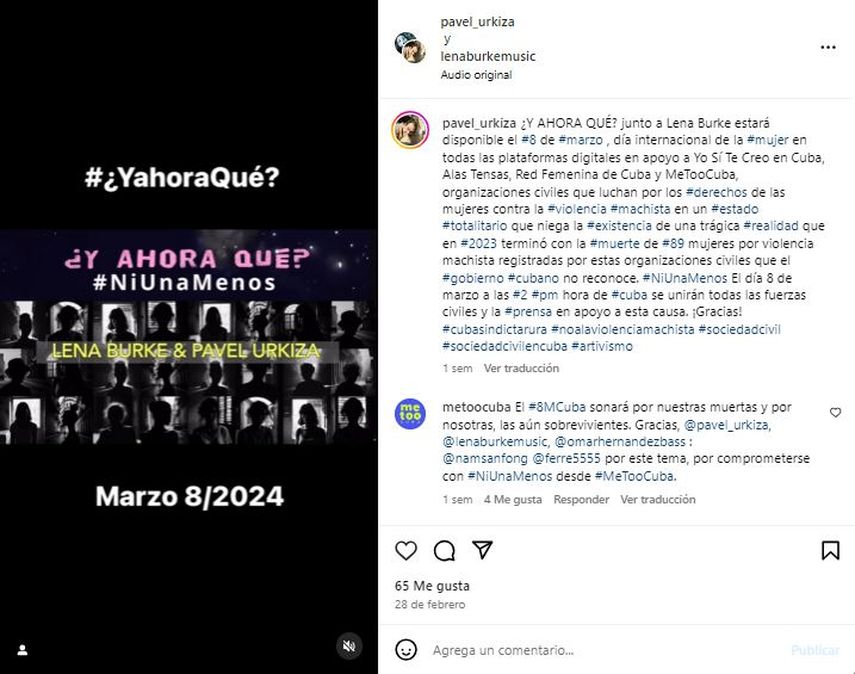The image size is (855, 674).
Task: Open pavel_urkiza story avatar in caption
Action: pyautogui.click(x=410, y=130)
